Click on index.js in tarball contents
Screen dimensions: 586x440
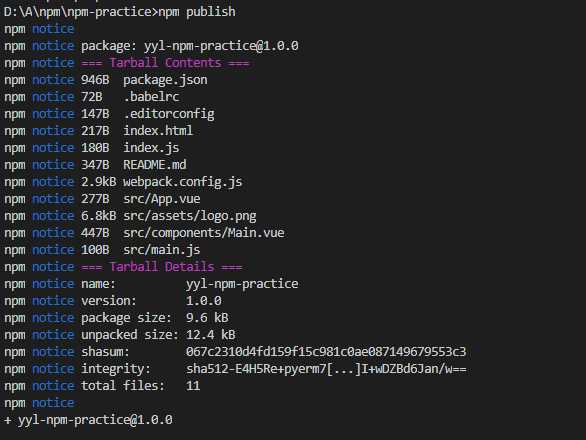tap(151, 148)
